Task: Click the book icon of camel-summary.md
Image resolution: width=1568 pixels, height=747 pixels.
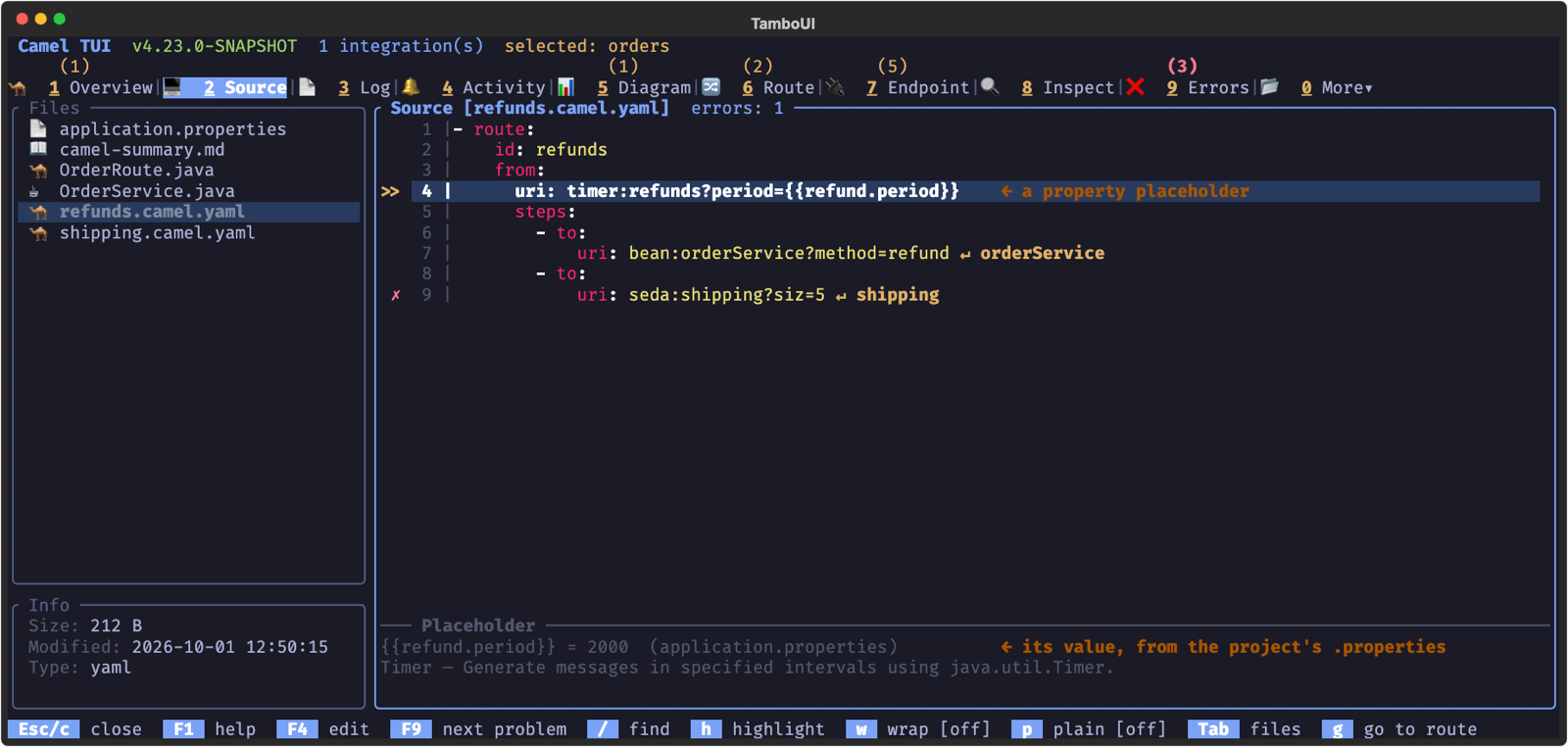Action: [x=38, y=149]
